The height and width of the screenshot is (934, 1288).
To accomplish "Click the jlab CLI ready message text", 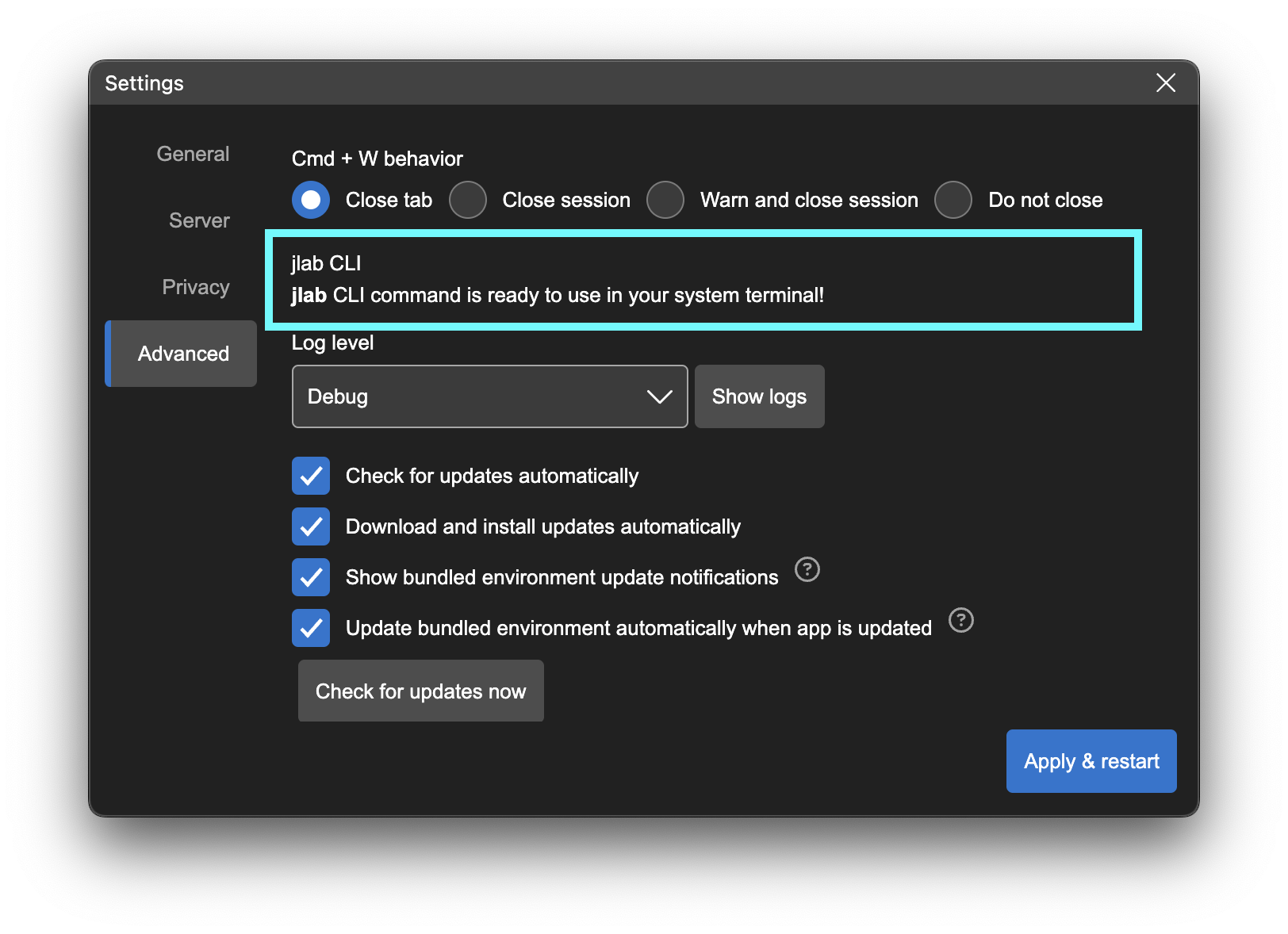I will pyautogui.click(x=558, y=295).
